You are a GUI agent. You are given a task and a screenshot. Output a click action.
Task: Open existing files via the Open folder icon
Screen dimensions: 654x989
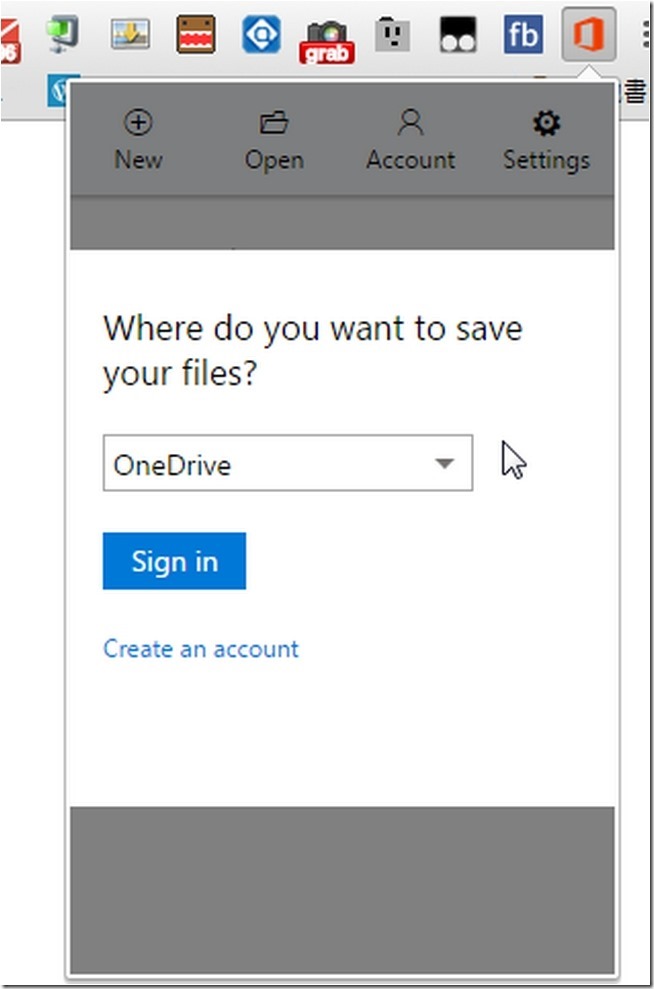coord(274,123)
